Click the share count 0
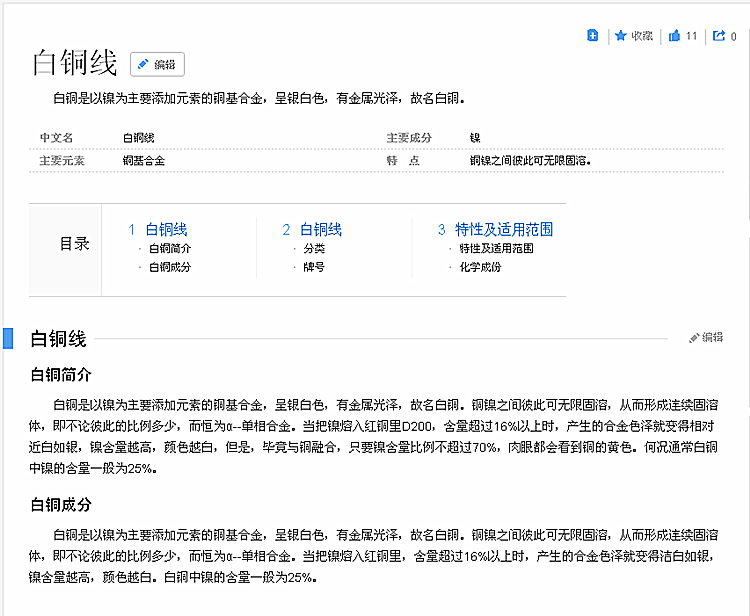This screenshot has width=750, height=616. pos(733,36)
